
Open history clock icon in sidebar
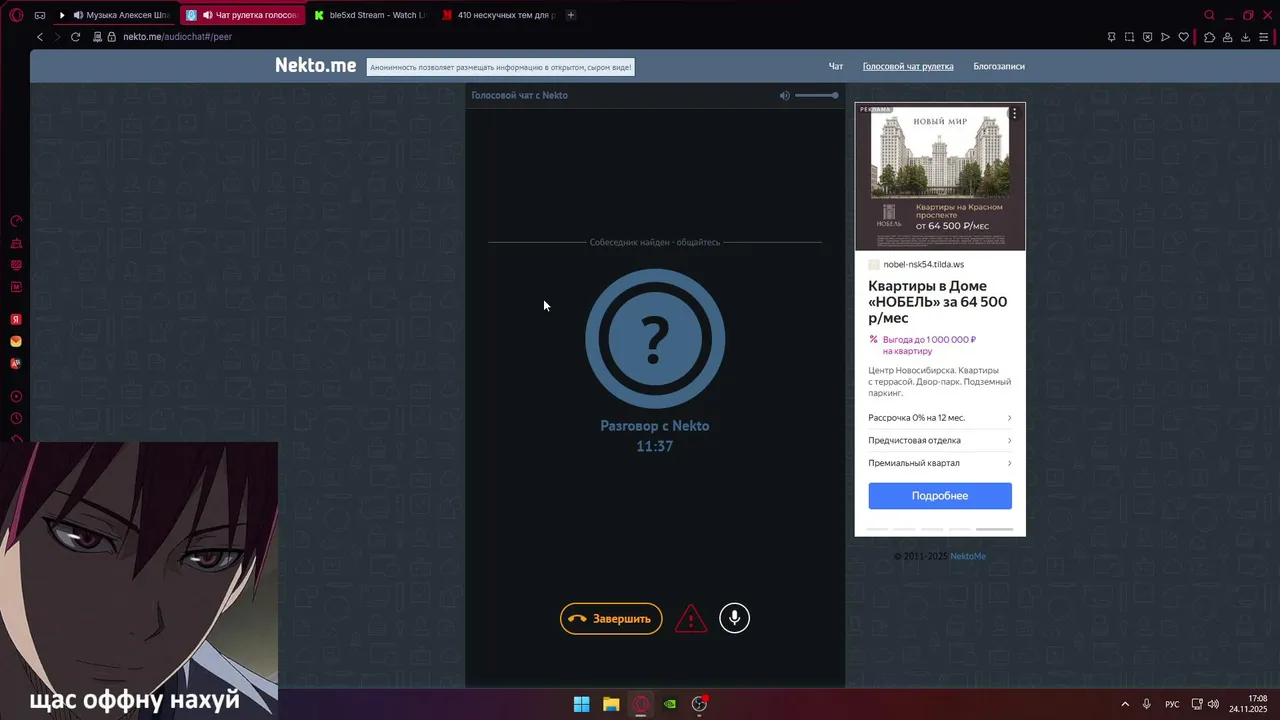[x=16, y=418]
